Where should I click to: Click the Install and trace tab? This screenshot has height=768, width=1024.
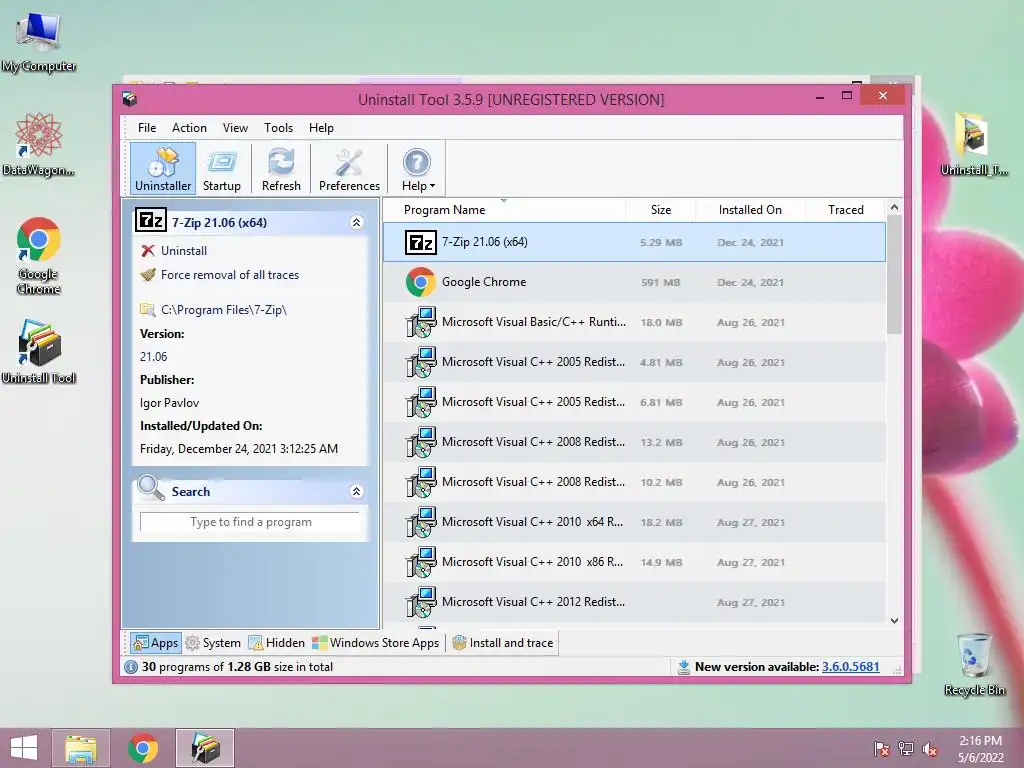tap(503, 643)
